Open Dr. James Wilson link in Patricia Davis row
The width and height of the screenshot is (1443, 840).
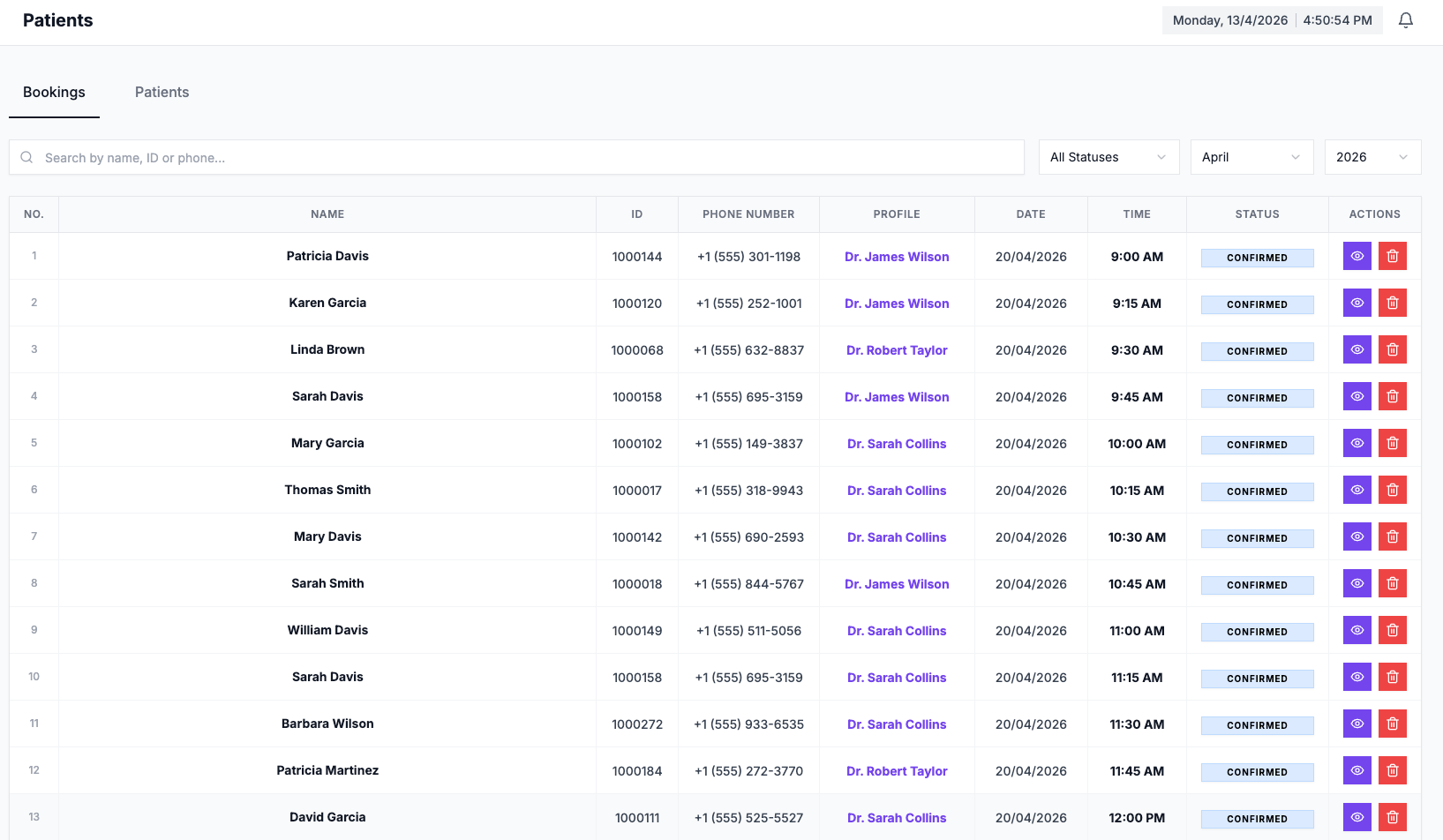click(x=896, y=257)
